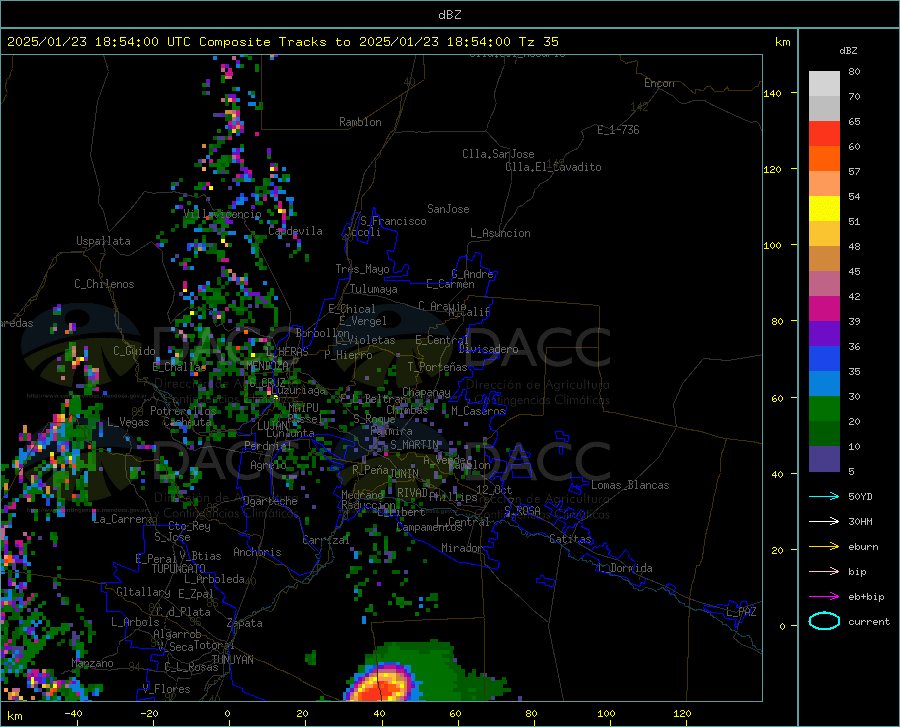Screen dimensions: 900x727
Task: Select the blue 36 dBZ color swatch
Action: pos(824,359)
